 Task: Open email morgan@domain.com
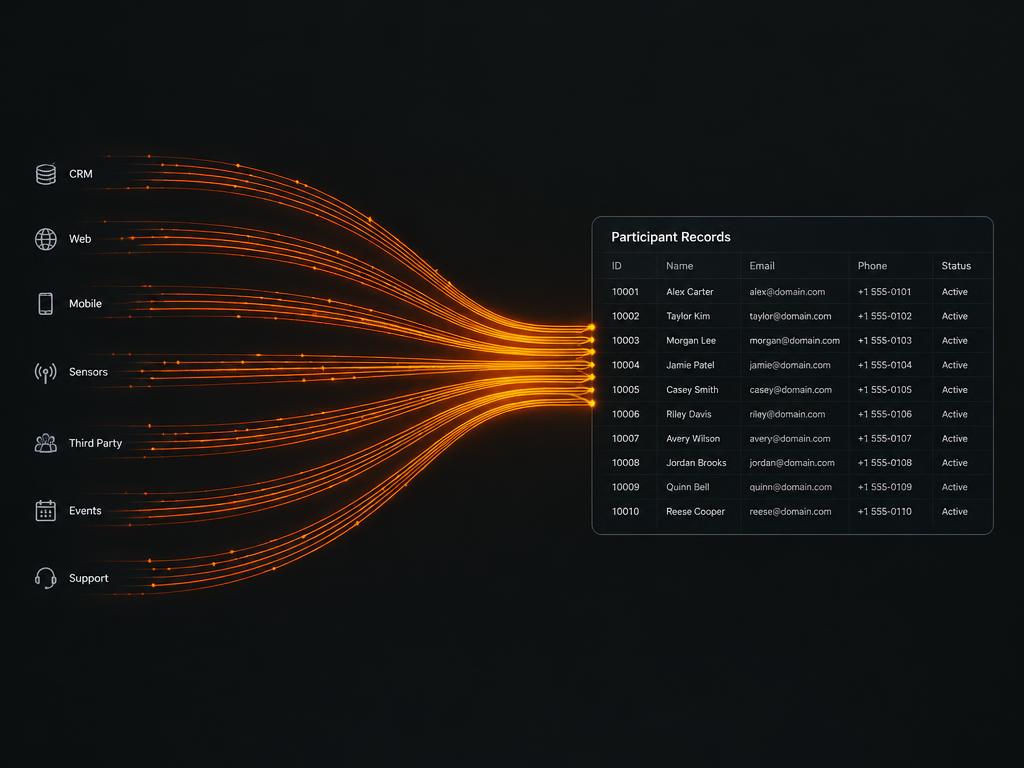[x=794, y=340]
